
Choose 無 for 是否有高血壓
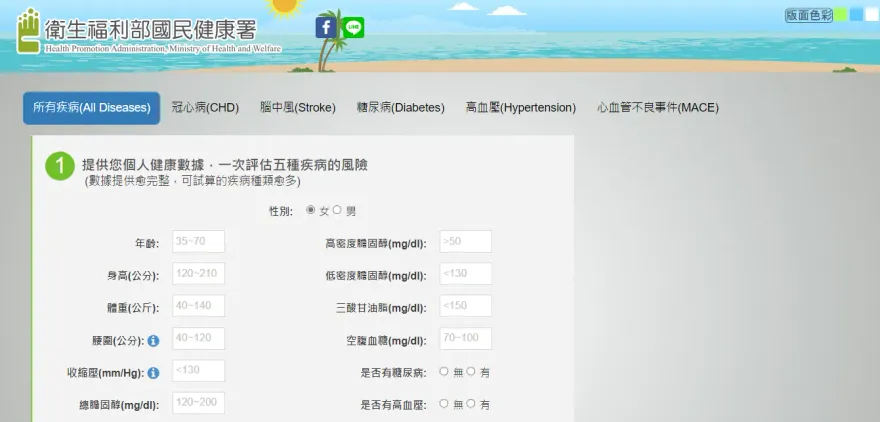(x=444, y=404)
